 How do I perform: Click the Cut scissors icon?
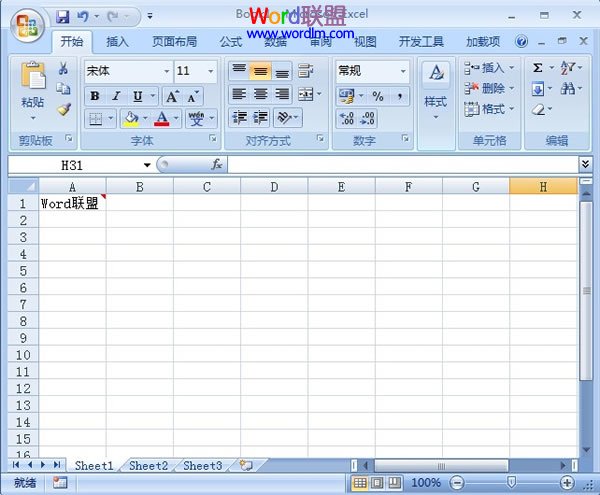(x=63, y=69)
